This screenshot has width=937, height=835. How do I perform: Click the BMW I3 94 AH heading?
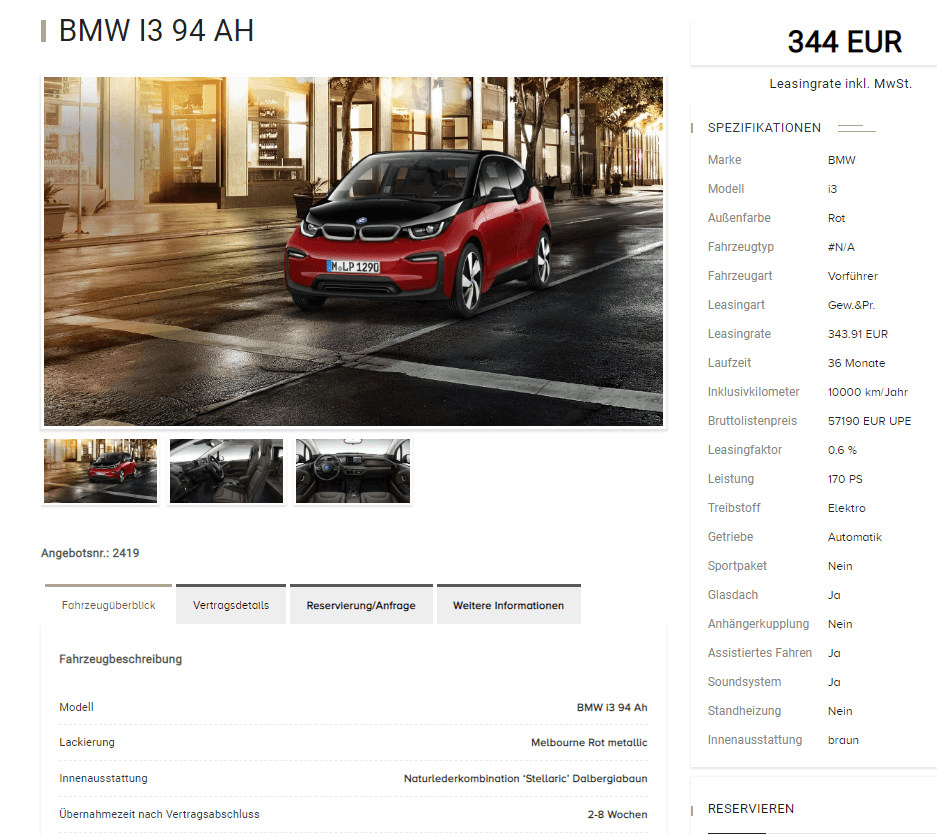157,30
